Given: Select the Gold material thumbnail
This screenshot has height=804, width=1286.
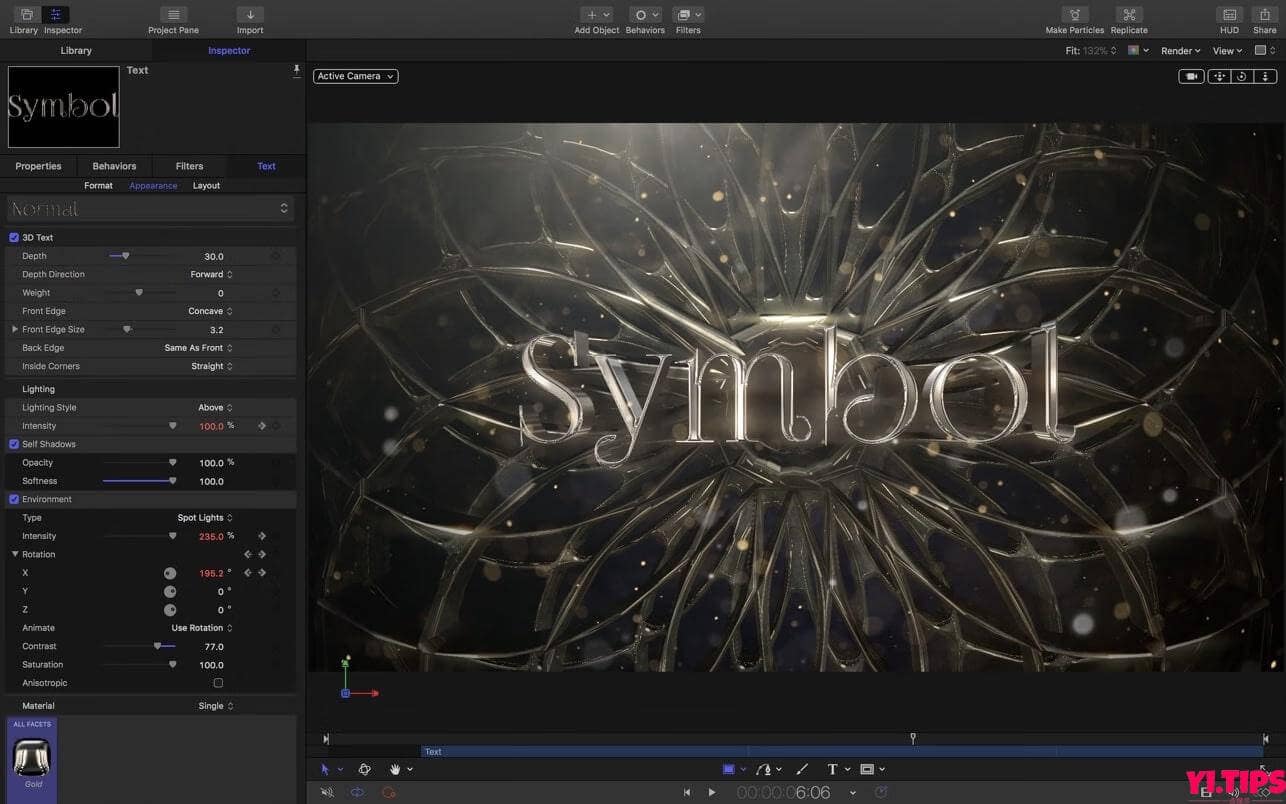Looking at the screenshot, I should coord(30,757).
